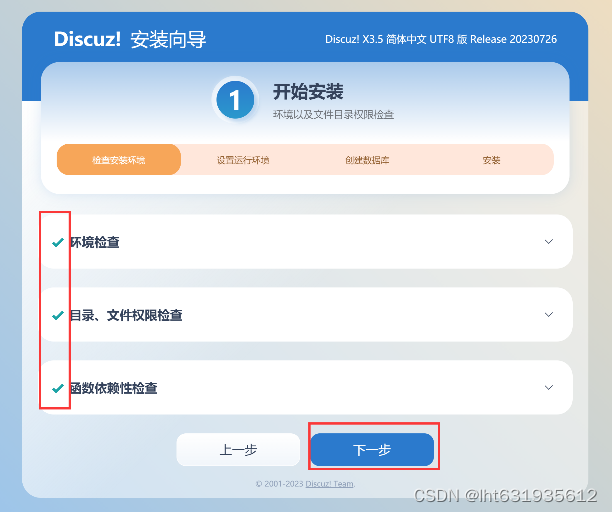Click the Discuz! X3.5 Release 20230726 version text
The width and height of the screenshot is (612, 512).
coord(441,39)
